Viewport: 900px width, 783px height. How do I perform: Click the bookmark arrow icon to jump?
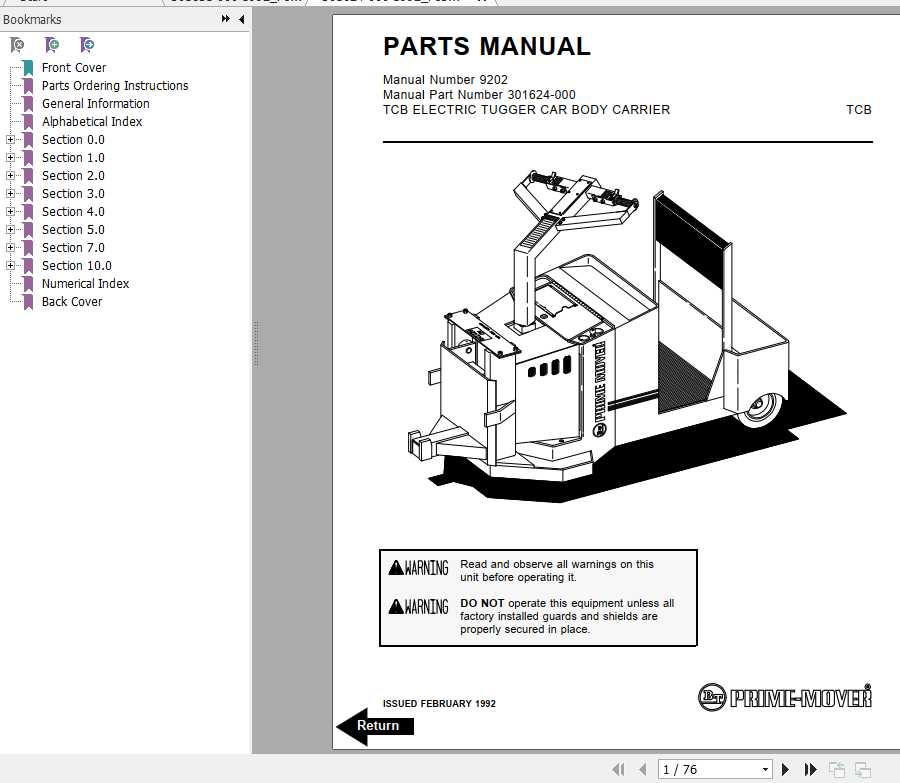pos(87,46)
